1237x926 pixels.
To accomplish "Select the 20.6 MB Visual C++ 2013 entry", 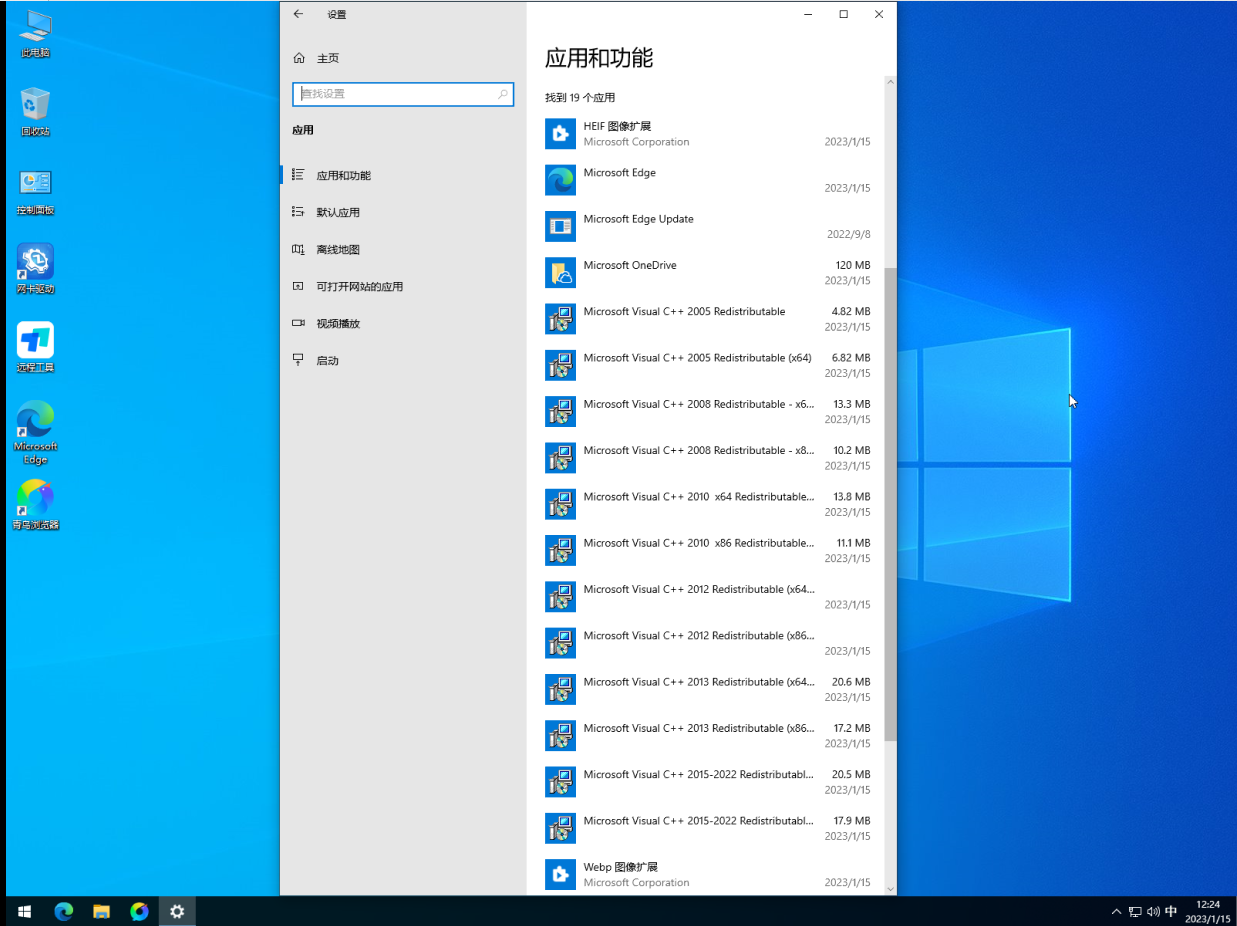I will (x=708, y=689).
